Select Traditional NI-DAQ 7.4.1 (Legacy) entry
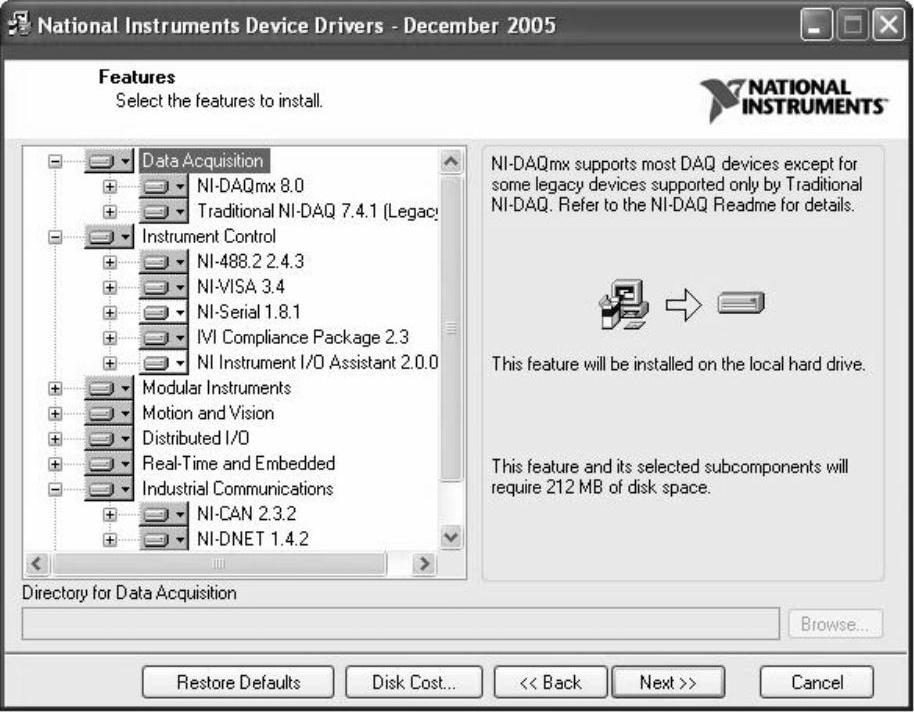This screenshot has height=712, width=914. [x=317, y=211]
